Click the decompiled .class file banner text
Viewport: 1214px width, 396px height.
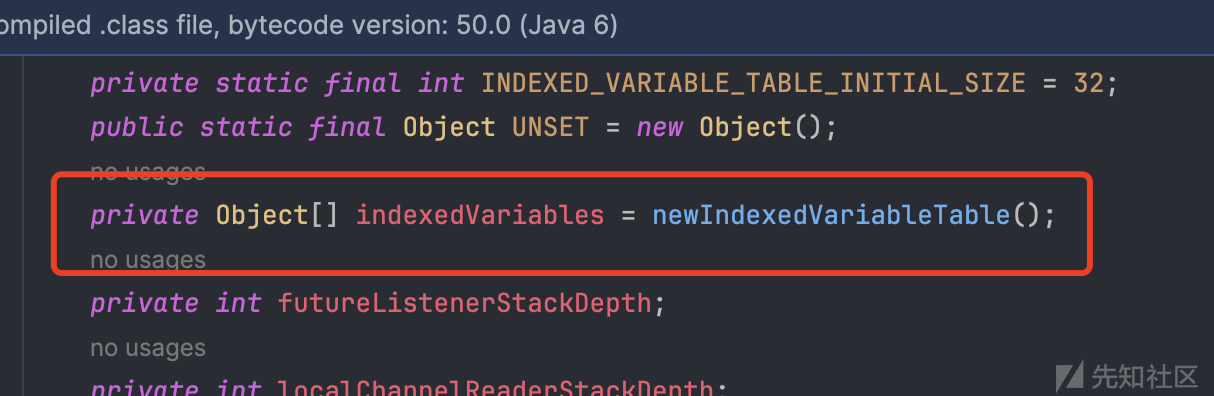pos(308,25)
